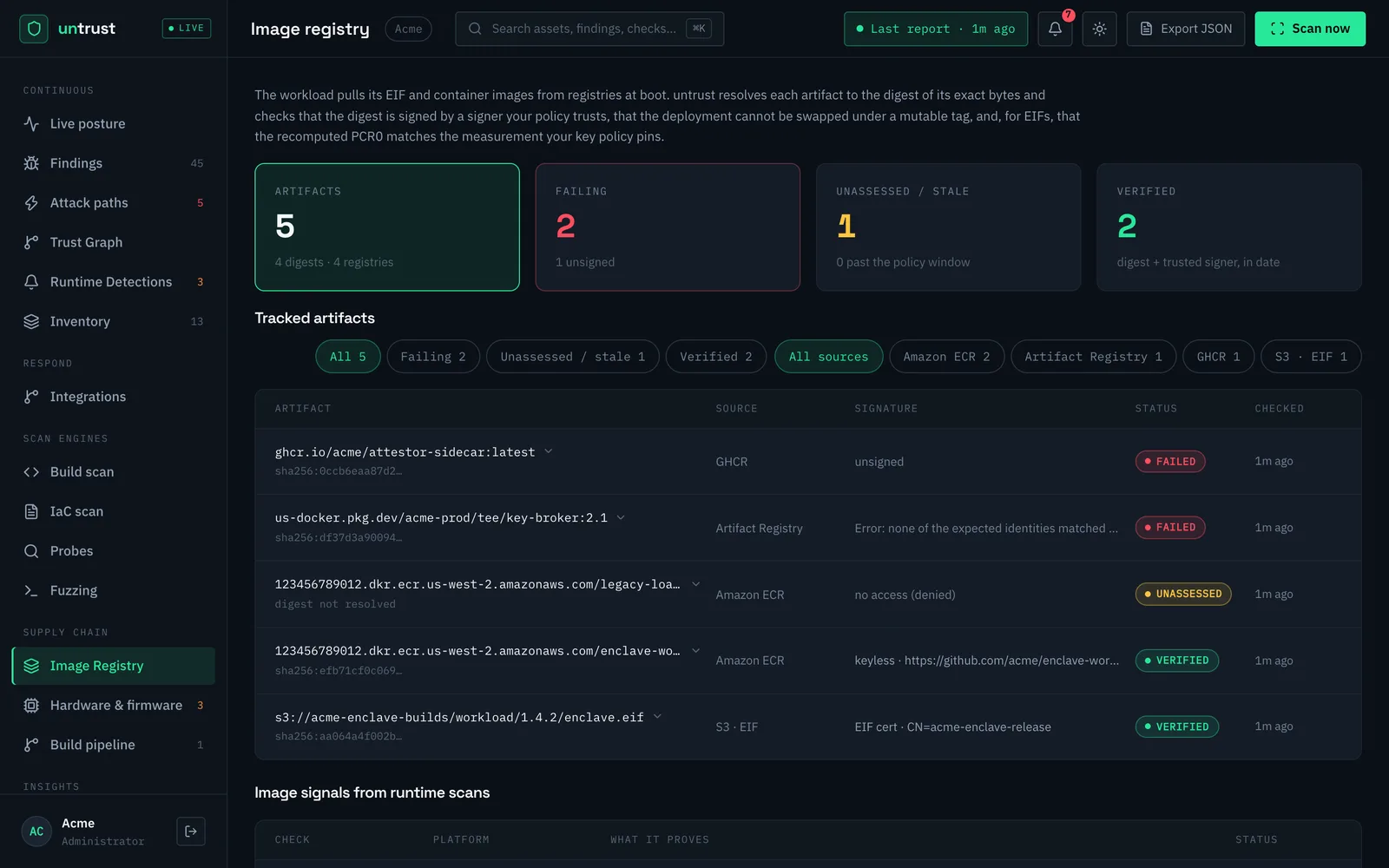Filter sources by Amazon ECR 2
Screen dimensions: 1389x868
946,357
